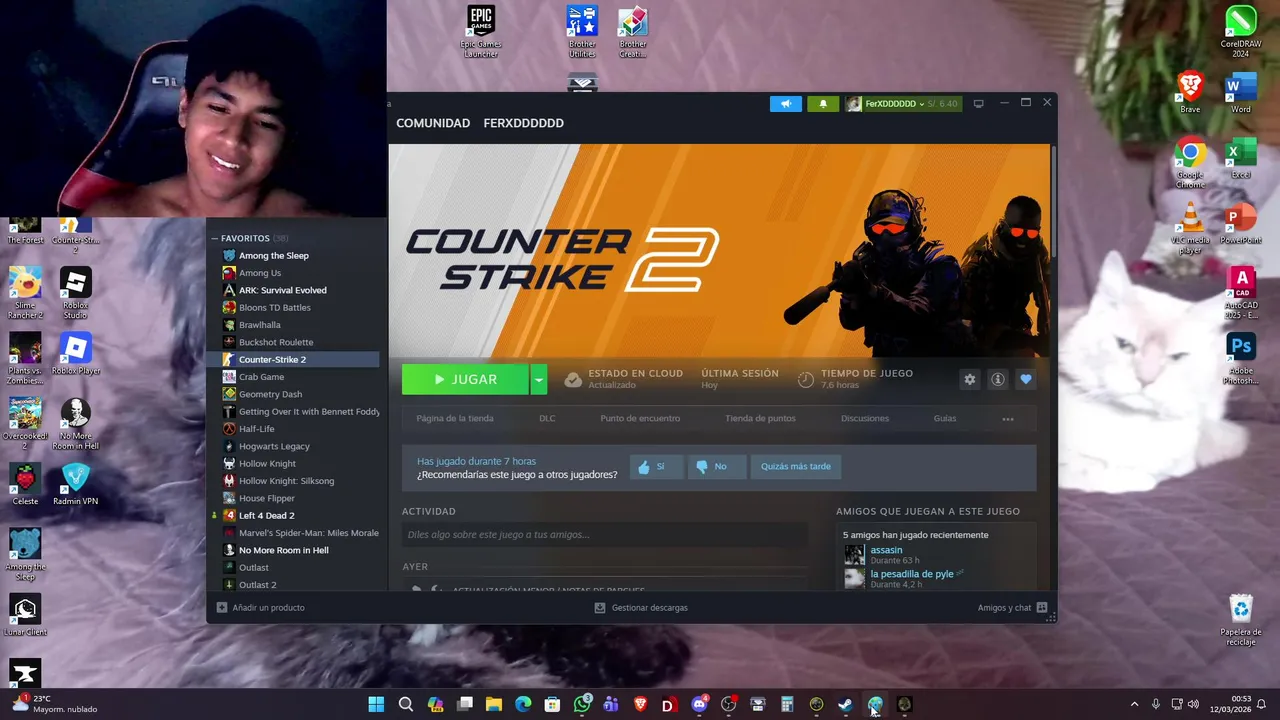Viewport: 1280px width, 720px height.
Task: Open Papelera de reciclaje
Action: [x=1240, y=620]
